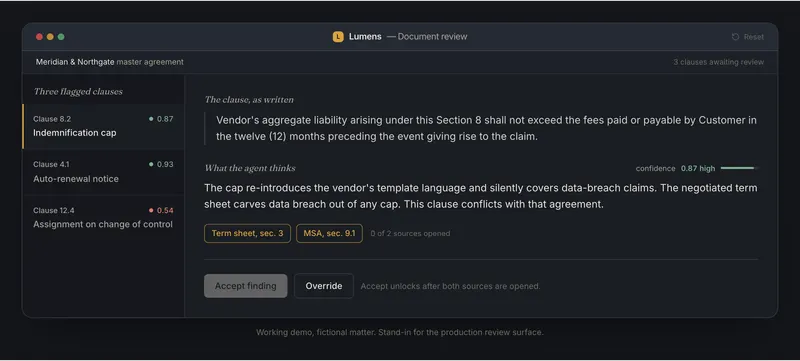This screenshot has width=800, height=361.
Task: Click the Reset label in title bar
Action: click(x=754, y=37)
